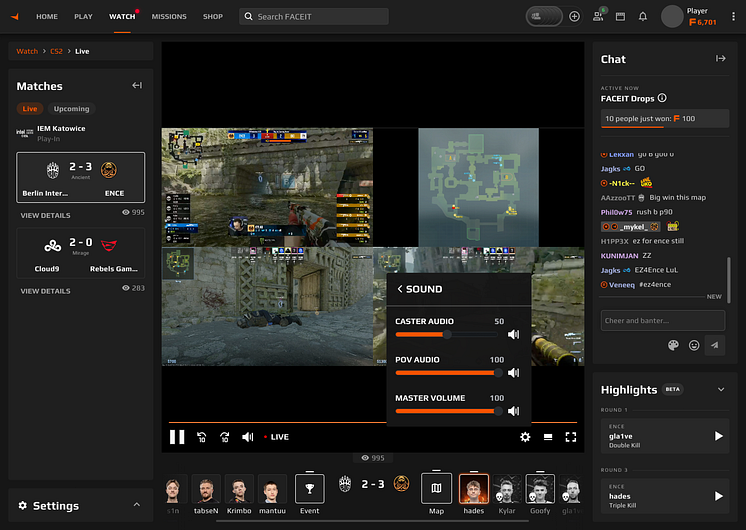Adjust the caster audio slider

447,334
